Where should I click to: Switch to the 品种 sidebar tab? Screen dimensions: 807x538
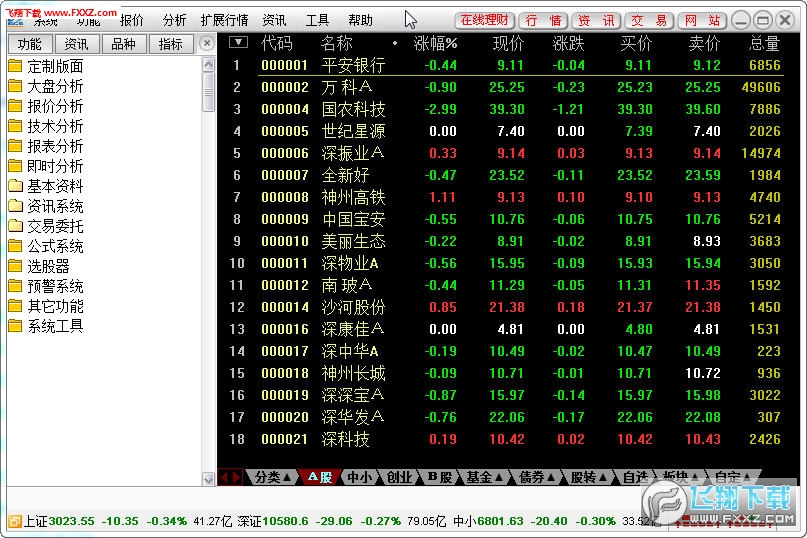pos(123,43)
